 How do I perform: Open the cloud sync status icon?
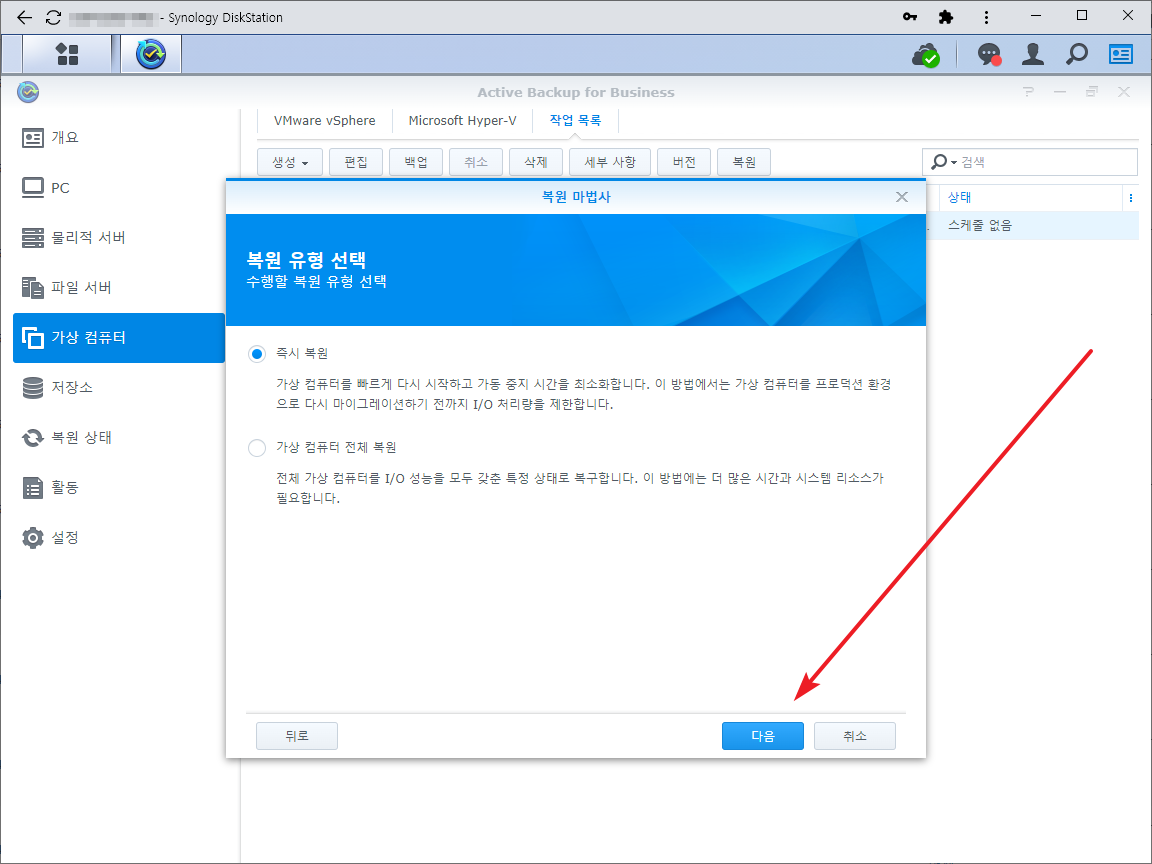click(926, 54)
